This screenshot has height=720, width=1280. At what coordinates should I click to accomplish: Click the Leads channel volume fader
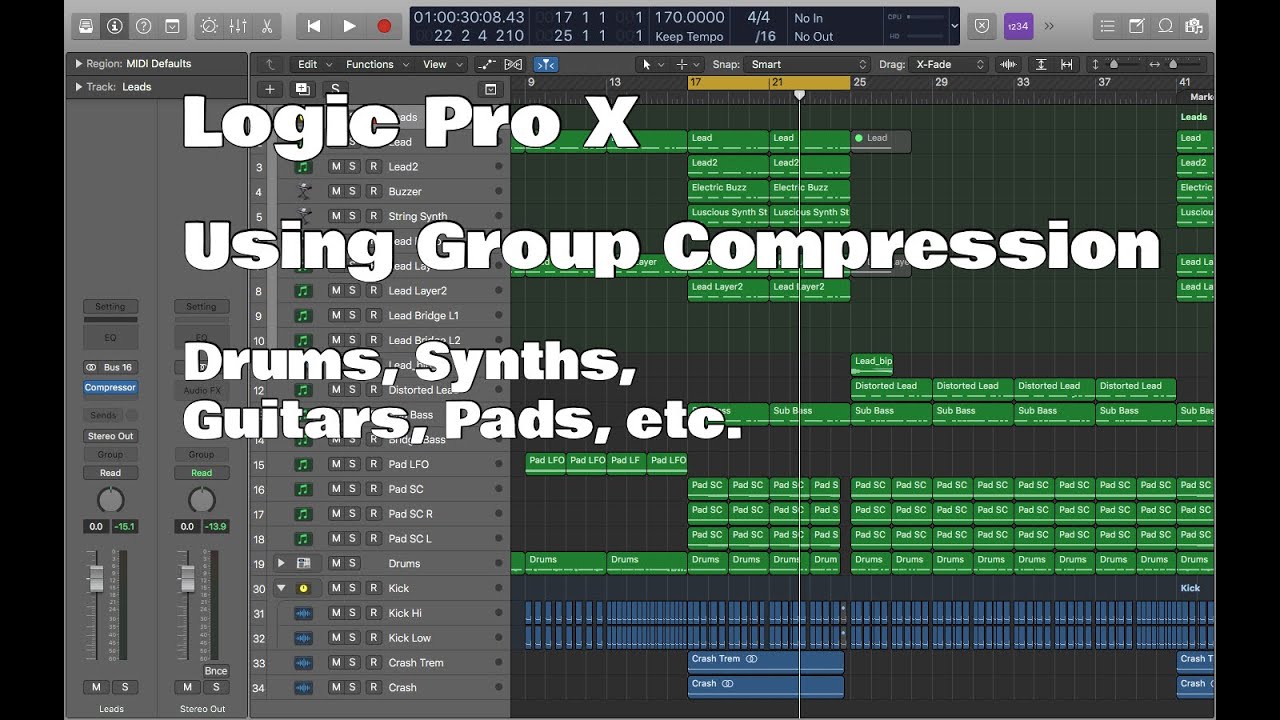click(96, 577)
